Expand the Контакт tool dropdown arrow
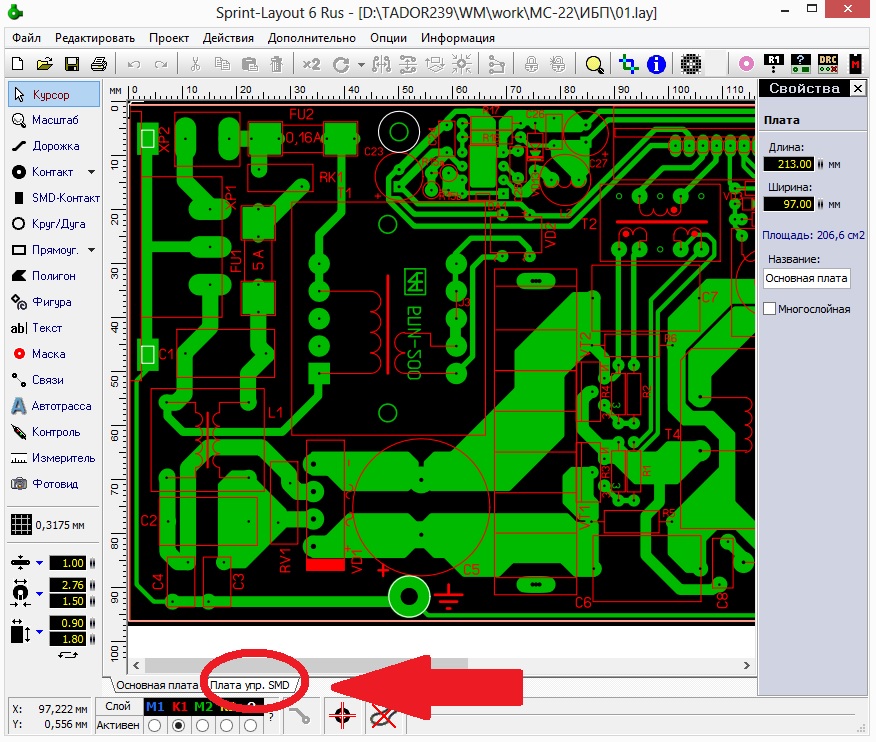The height and width of the screenshot is (742, 876). [x=92, y=172]
